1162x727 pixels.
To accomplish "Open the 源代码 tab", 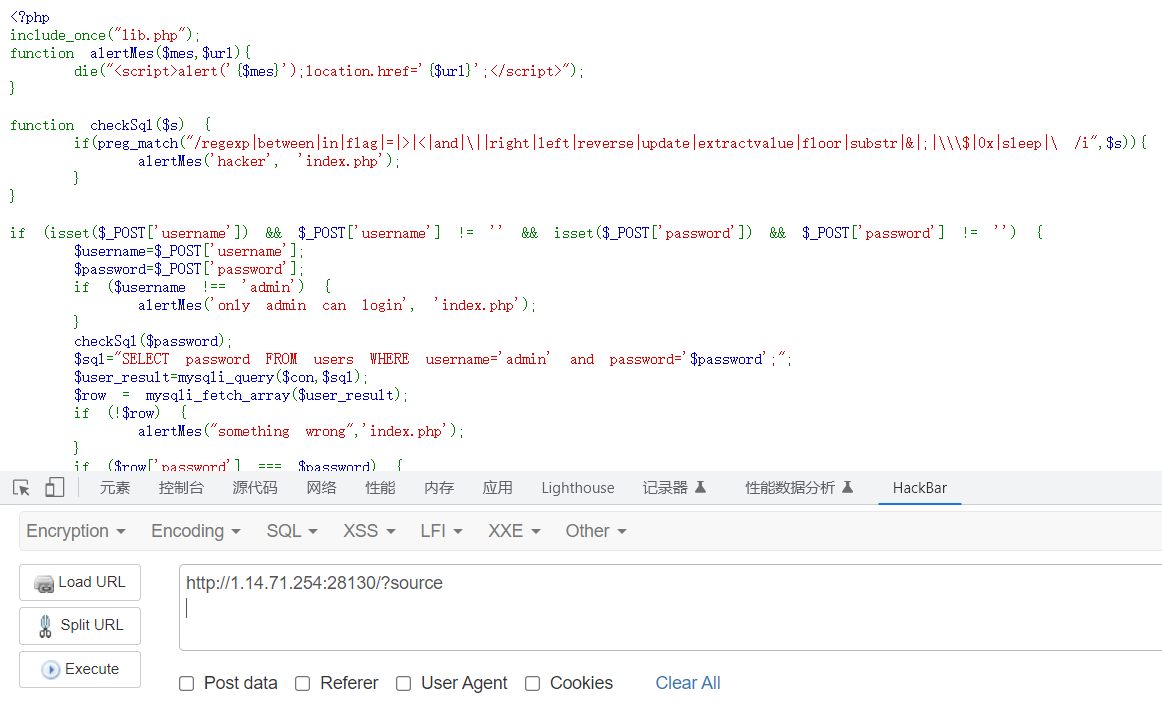I will [x=255, y=488].
